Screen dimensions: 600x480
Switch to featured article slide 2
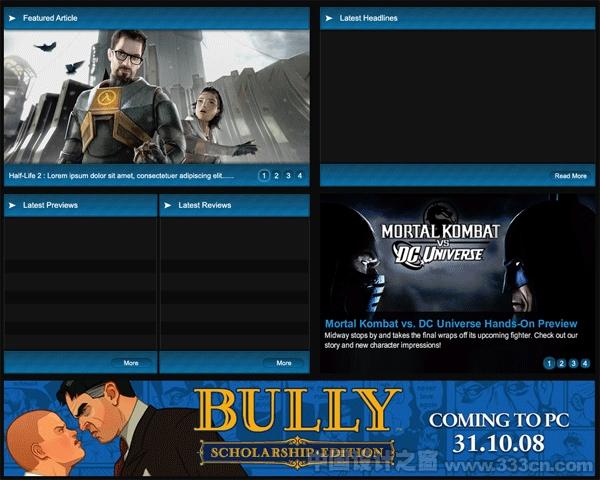tap(276, 176)
